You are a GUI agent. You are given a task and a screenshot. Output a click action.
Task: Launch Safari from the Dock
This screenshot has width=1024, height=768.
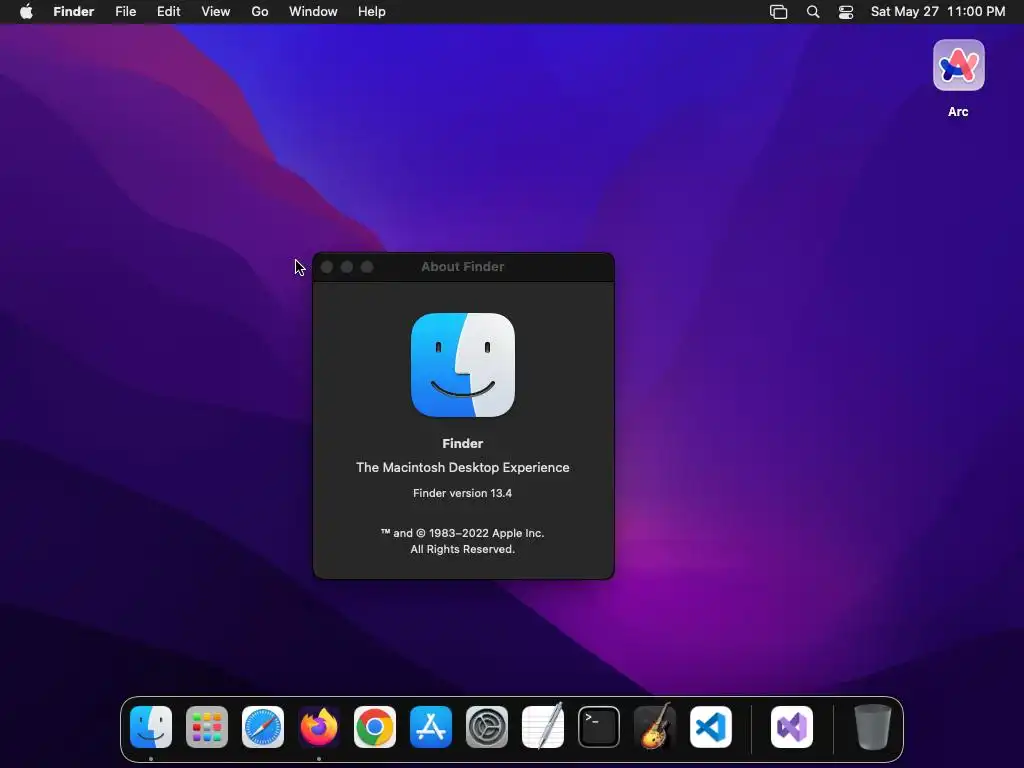click(x=263, y=727)
